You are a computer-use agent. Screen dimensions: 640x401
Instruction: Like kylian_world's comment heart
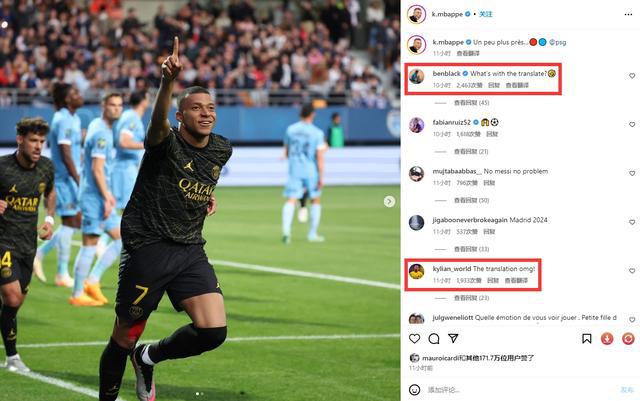(632, 271)
